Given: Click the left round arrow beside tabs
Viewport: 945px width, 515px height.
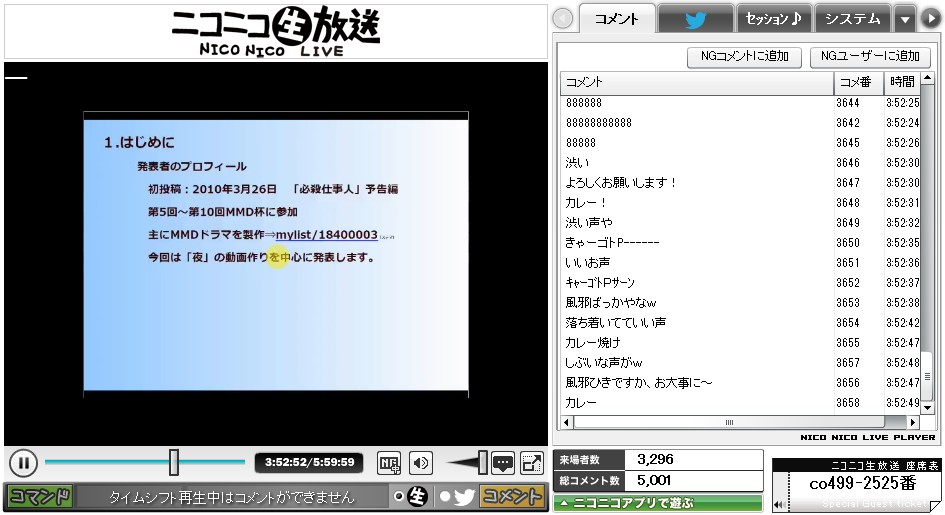Looking at the screenshot, I should [563, 19].
